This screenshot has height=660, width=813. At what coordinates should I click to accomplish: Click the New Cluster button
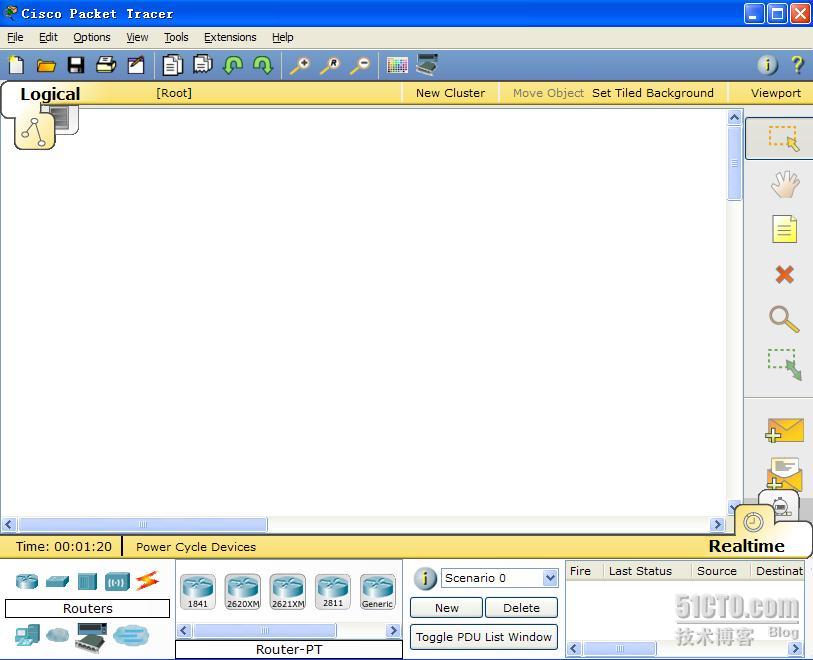450,93
